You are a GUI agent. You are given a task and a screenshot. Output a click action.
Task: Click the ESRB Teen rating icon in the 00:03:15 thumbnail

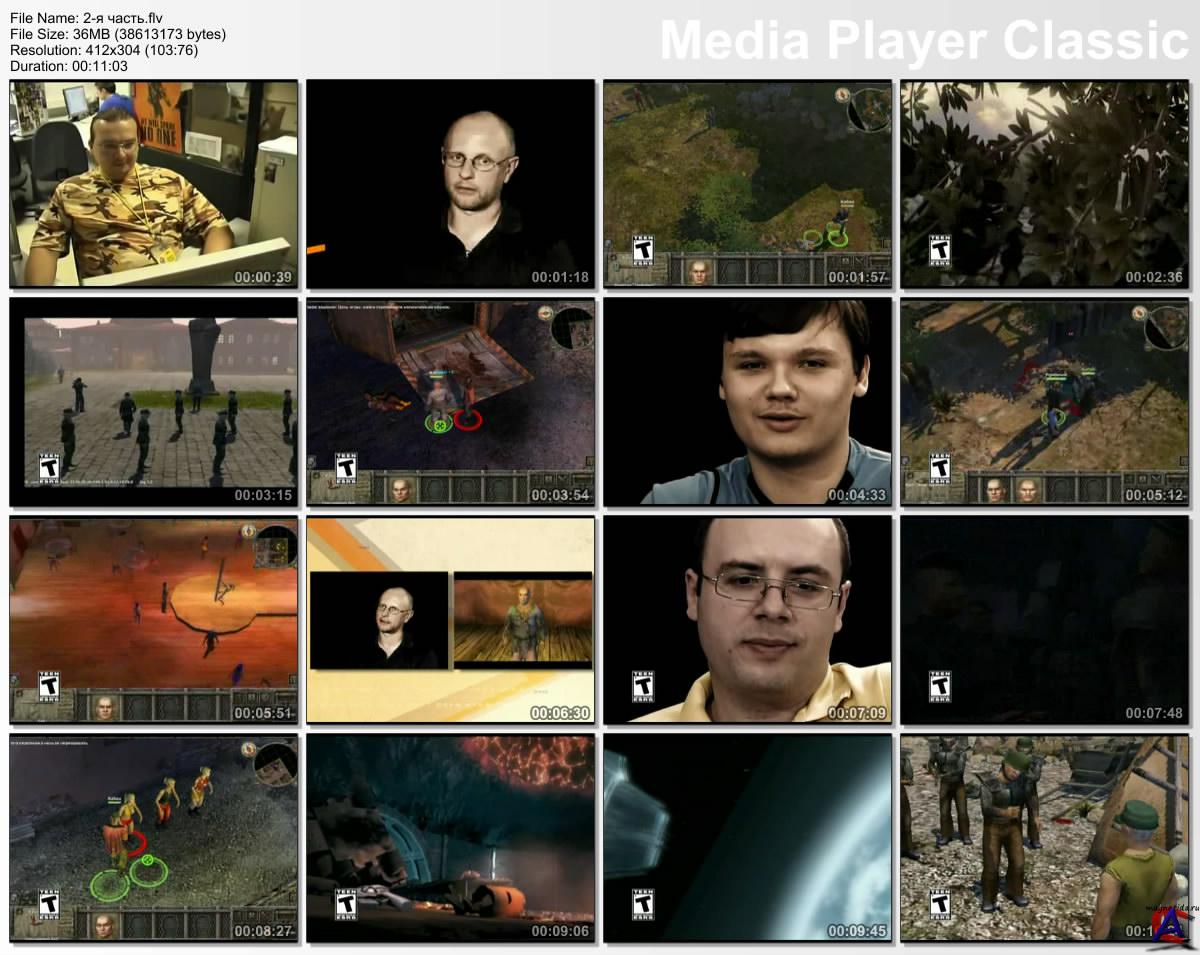pyautogui.click(x=49, y=468)
